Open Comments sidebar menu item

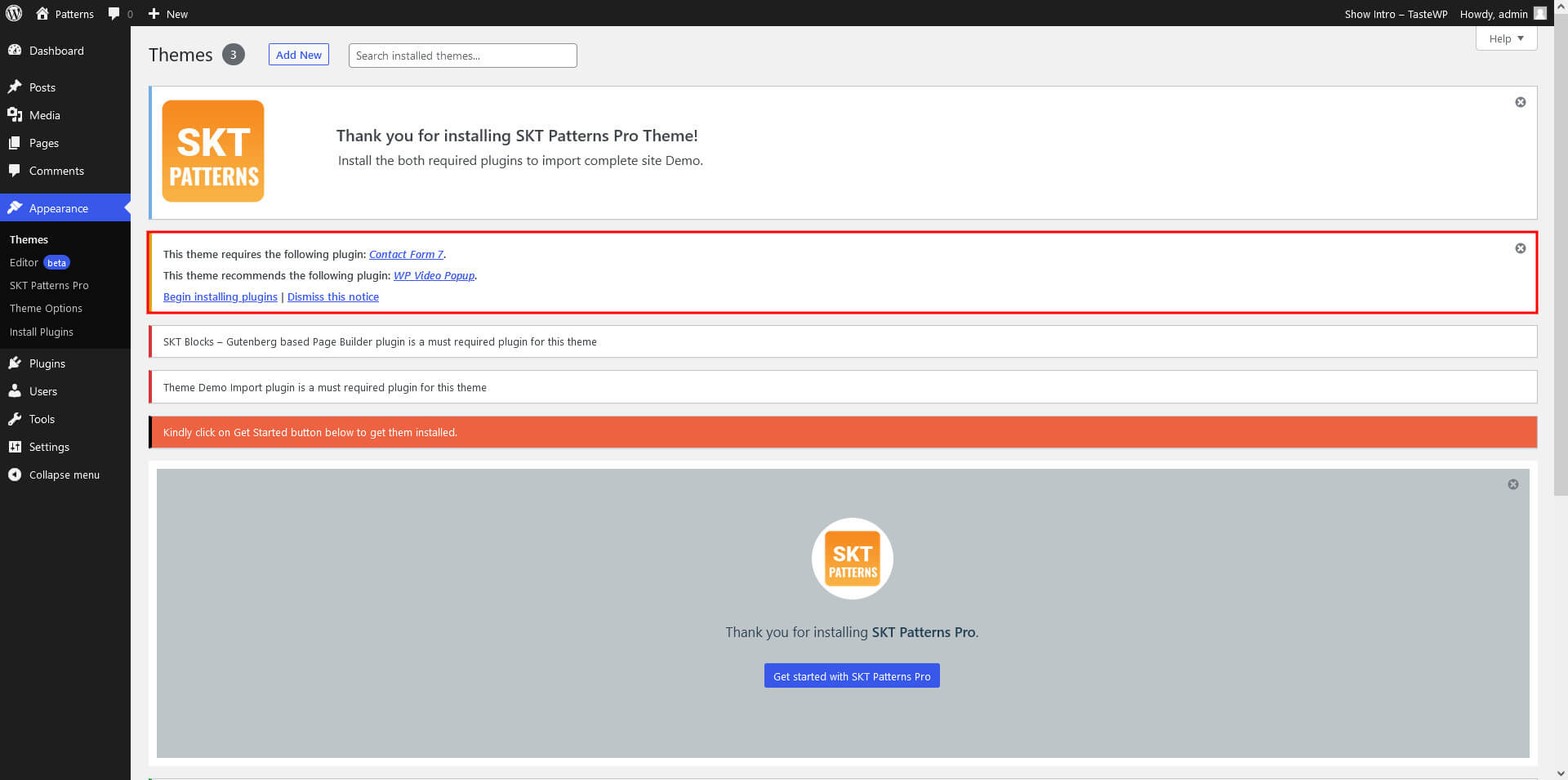point(65,171)
